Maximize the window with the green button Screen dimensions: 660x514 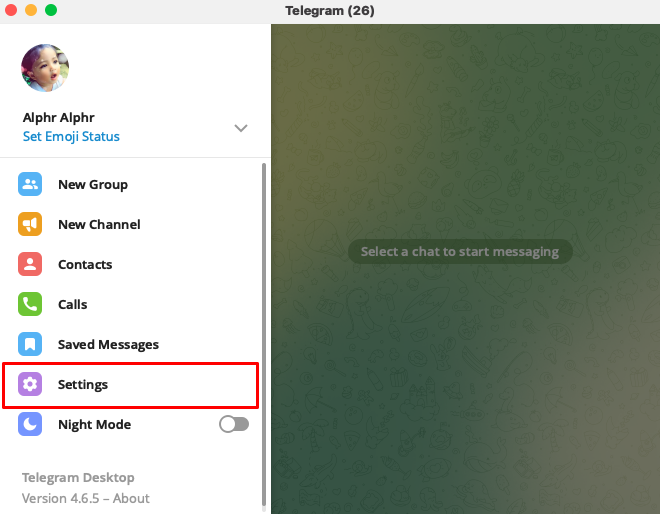click(51, 10)
